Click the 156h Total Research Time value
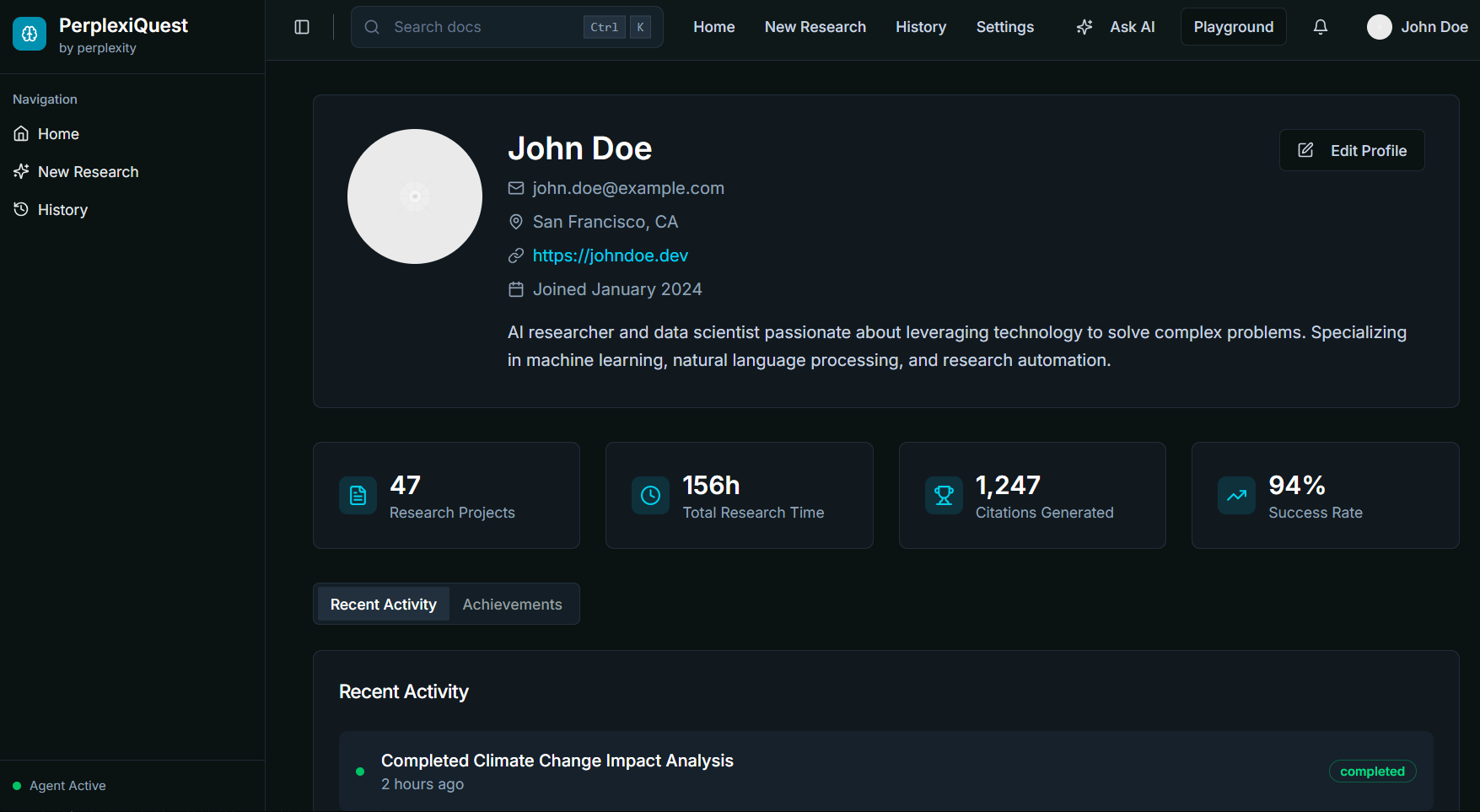Screen dimensions: 1480x812 point(711,485)
